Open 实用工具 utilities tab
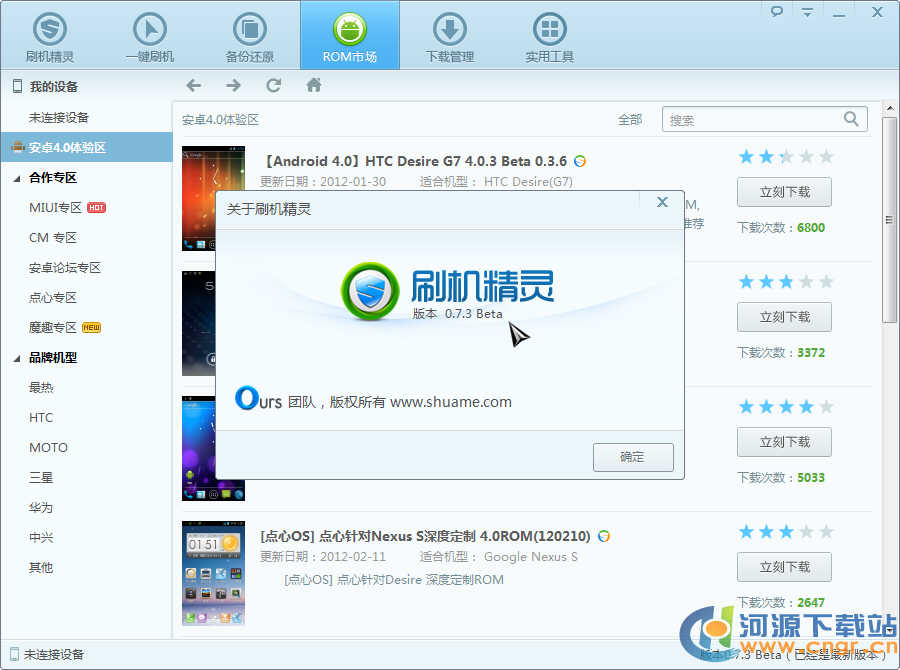Viewport: 900px width, 670px height. click(549, 37)
